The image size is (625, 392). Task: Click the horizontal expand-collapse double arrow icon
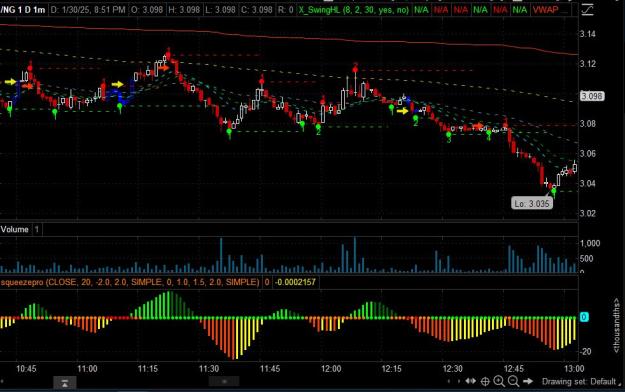pos(471,381)
